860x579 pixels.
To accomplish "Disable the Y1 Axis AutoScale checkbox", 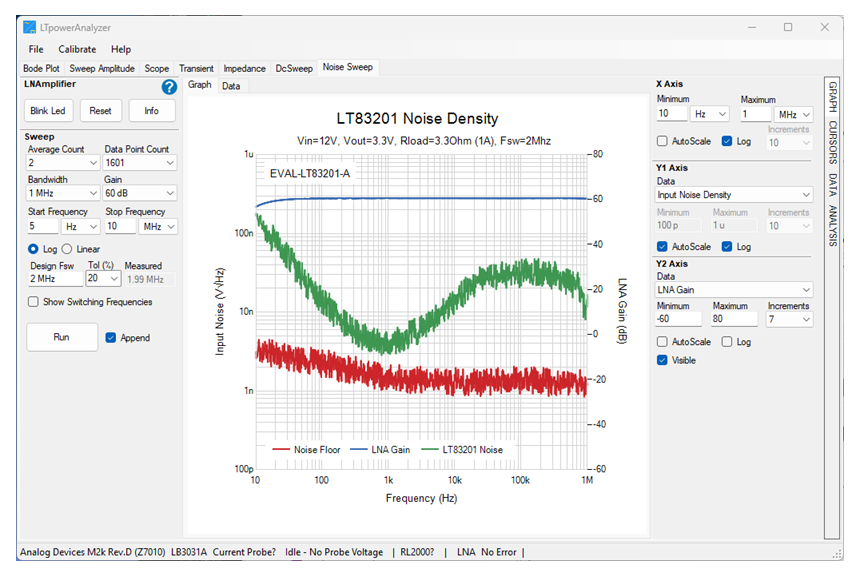I will 662,247.
